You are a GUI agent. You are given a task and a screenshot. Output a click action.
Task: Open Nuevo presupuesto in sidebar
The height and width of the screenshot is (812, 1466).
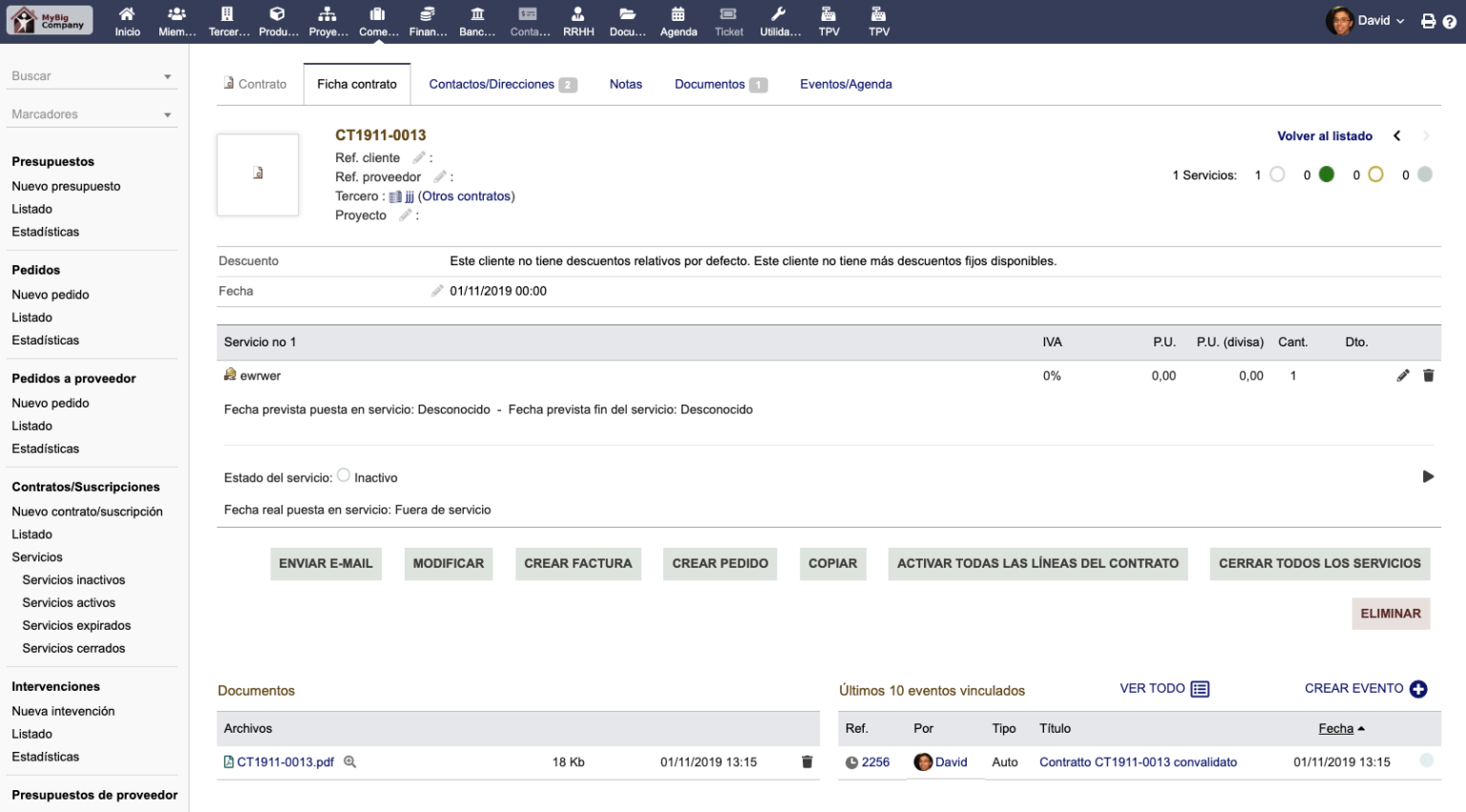point(66,186)
